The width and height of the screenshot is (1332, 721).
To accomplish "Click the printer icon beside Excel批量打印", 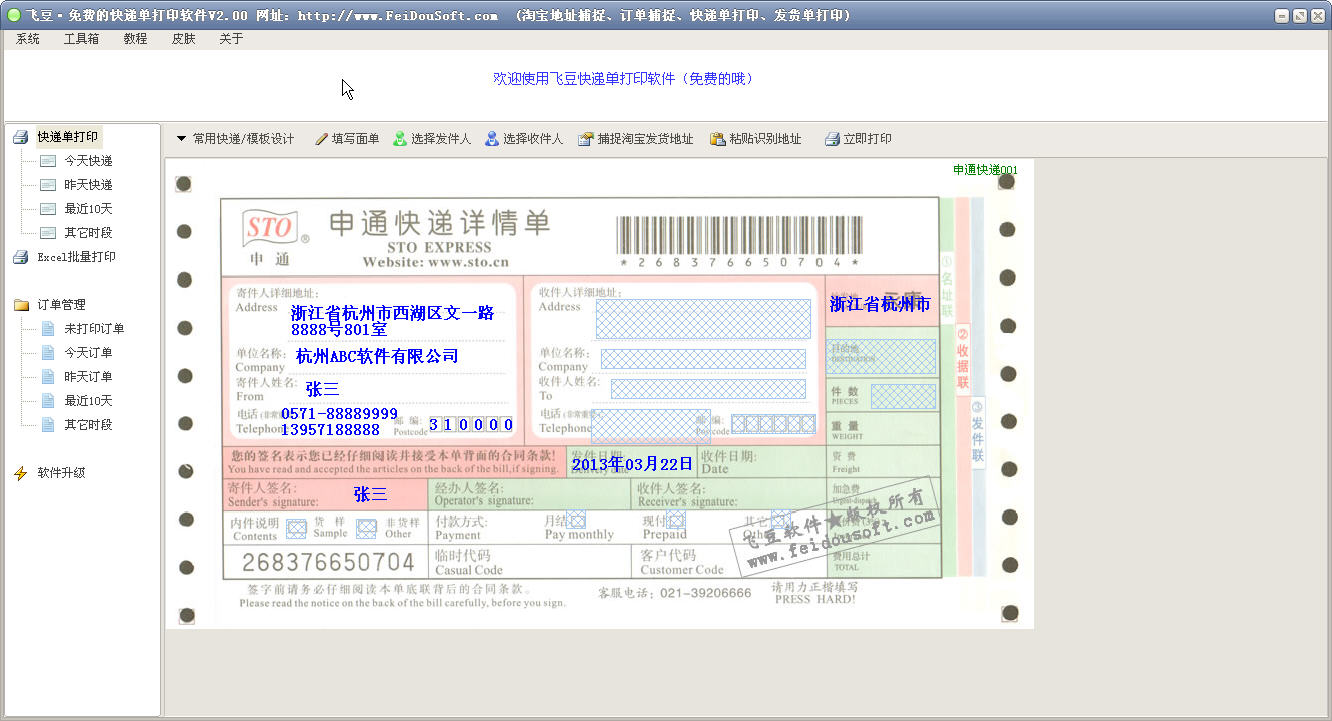I will tap(21, 257).
